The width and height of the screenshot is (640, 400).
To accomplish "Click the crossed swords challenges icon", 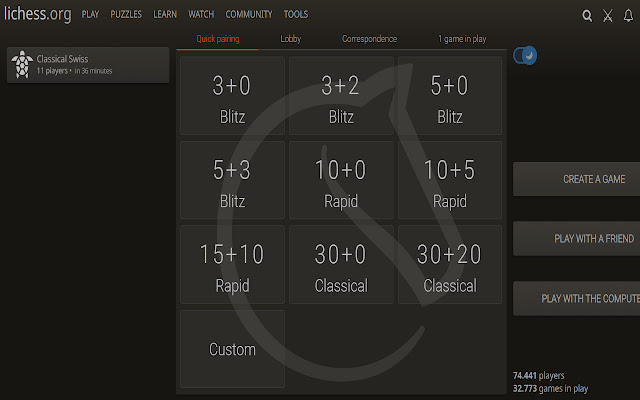I will click(607, 15).
